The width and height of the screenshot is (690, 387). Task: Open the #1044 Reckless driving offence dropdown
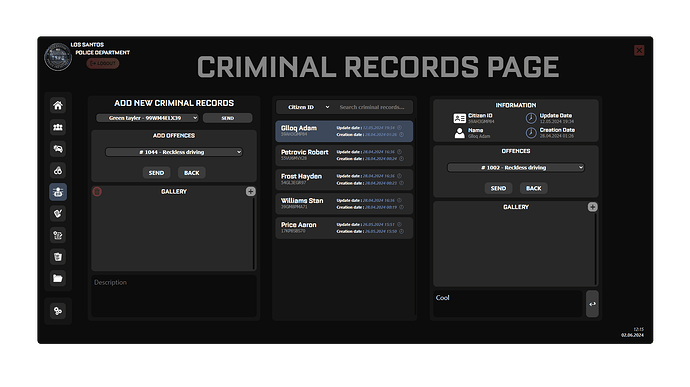point(174,152)
